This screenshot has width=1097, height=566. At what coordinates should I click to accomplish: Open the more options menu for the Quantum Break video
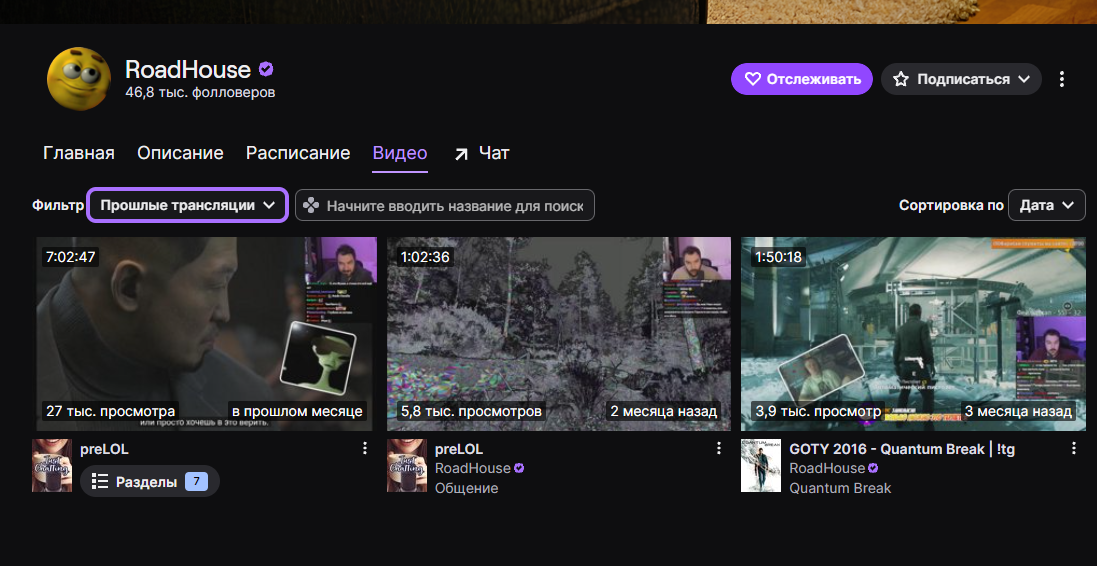1074,448
